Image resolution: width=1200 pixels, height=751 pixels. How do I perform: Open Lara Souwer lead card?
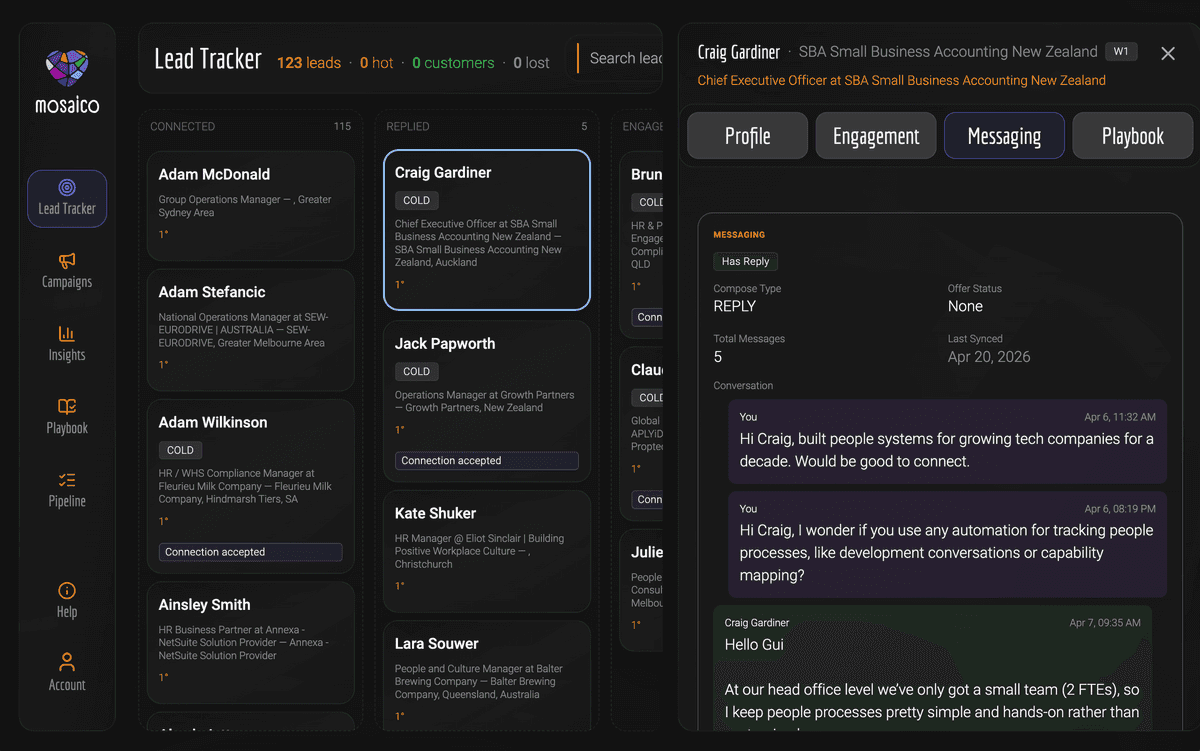tap(487, 676)
